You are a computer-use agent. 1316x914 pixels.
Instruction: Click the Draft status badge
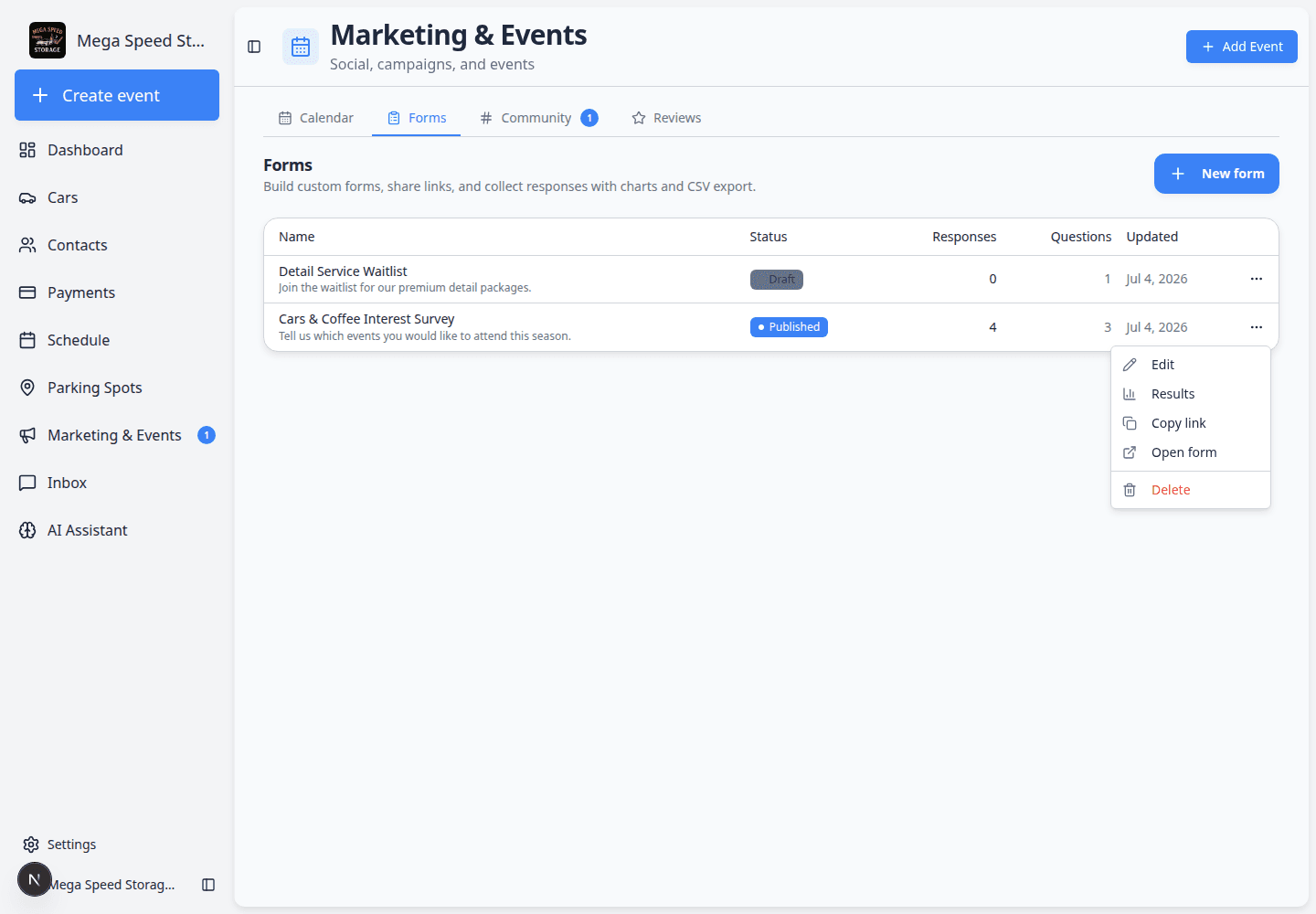(x=777, y=280)
